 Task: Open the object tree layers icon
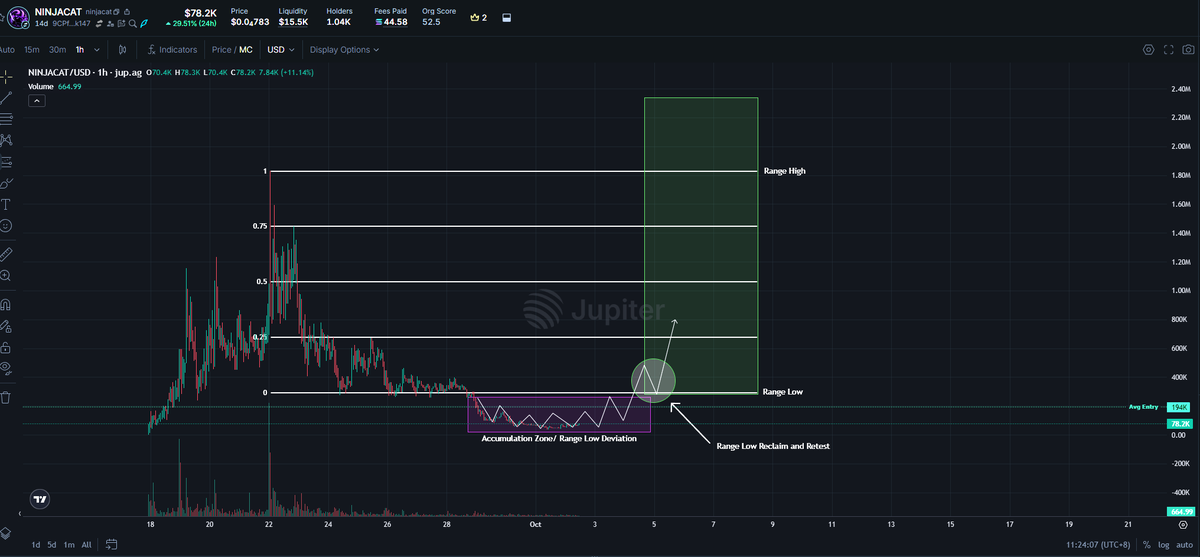click(5, 533)
